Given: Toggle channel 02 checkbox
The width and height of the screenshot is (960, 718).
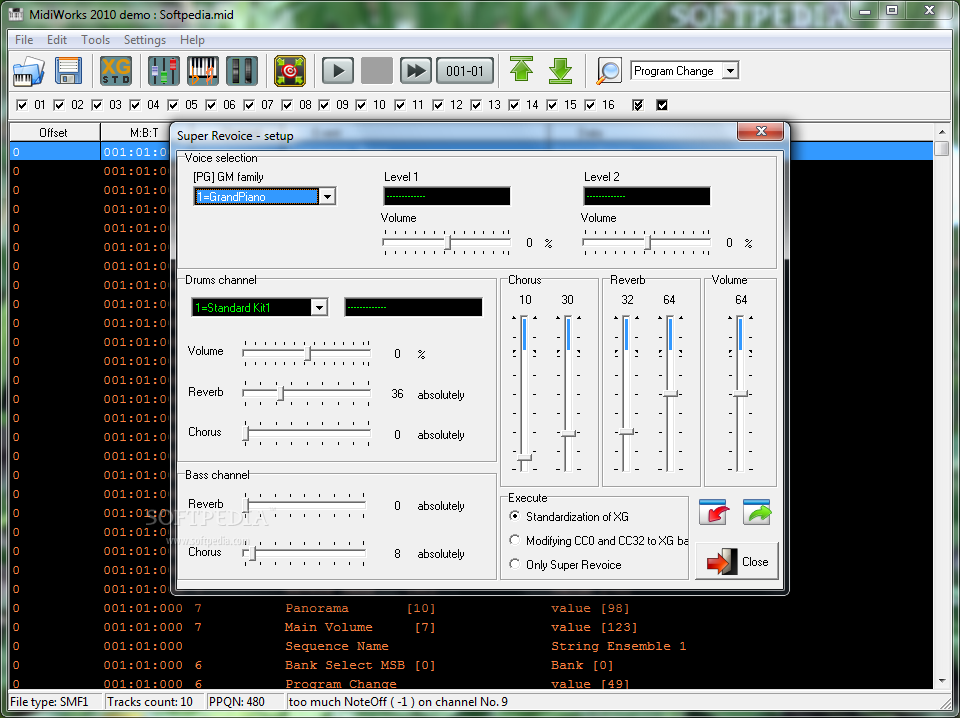Looking at the screenshot, I should [59, 105].
